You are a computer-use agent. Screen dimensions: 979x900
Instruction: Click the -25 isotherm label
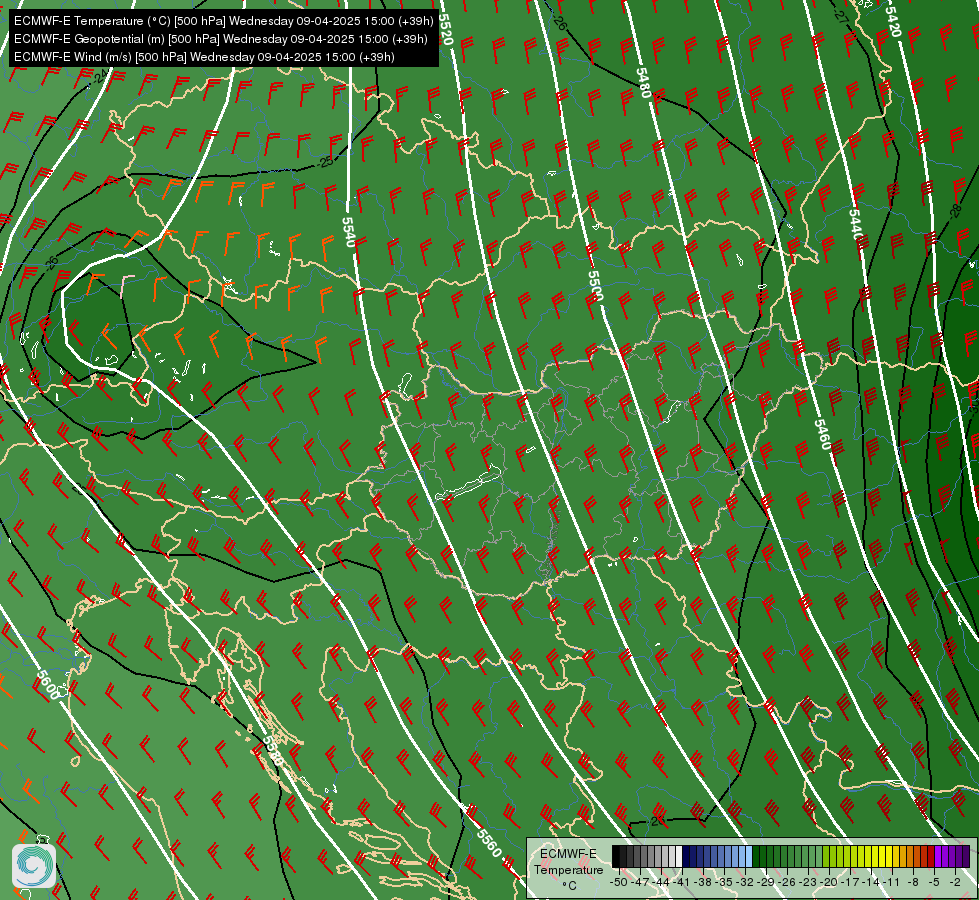(x=326, y=162)
